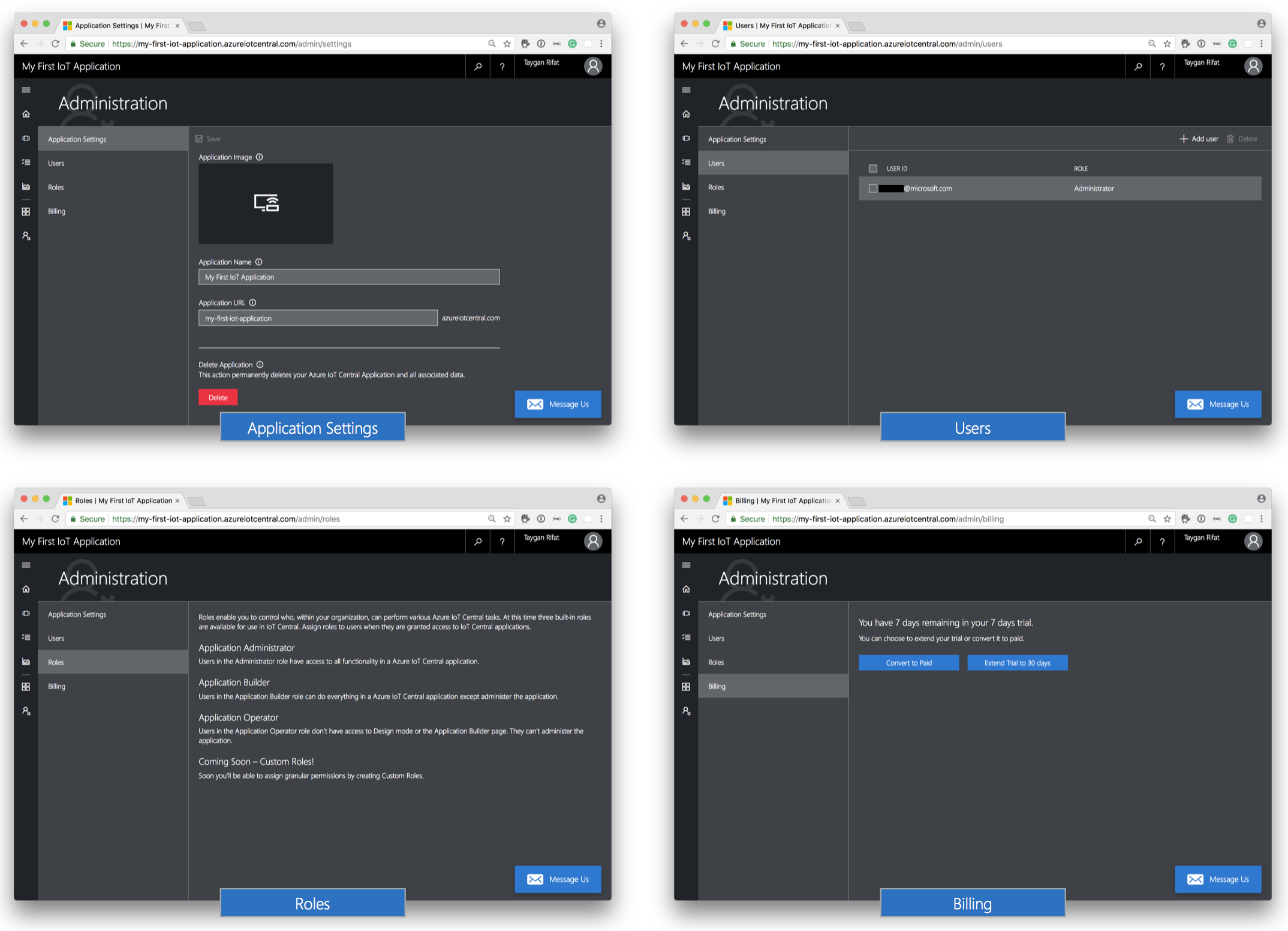Screen dimensions: 1288x931
Task: Click the Administrator role cell in Users table
Action: [x=1094, y=188]
